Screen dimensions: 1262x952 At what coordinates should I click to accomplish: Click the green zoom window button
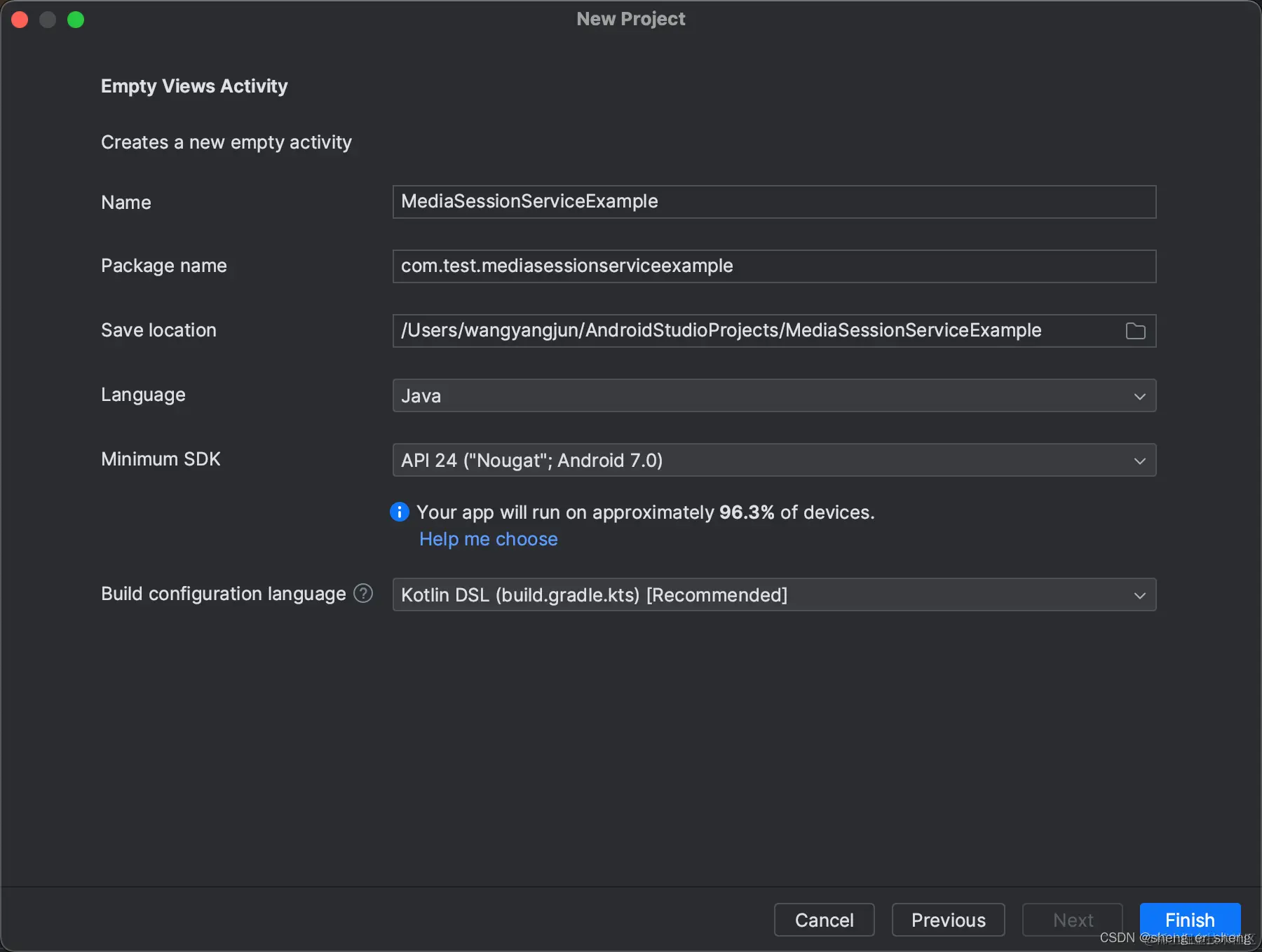[x=76, y=20]
